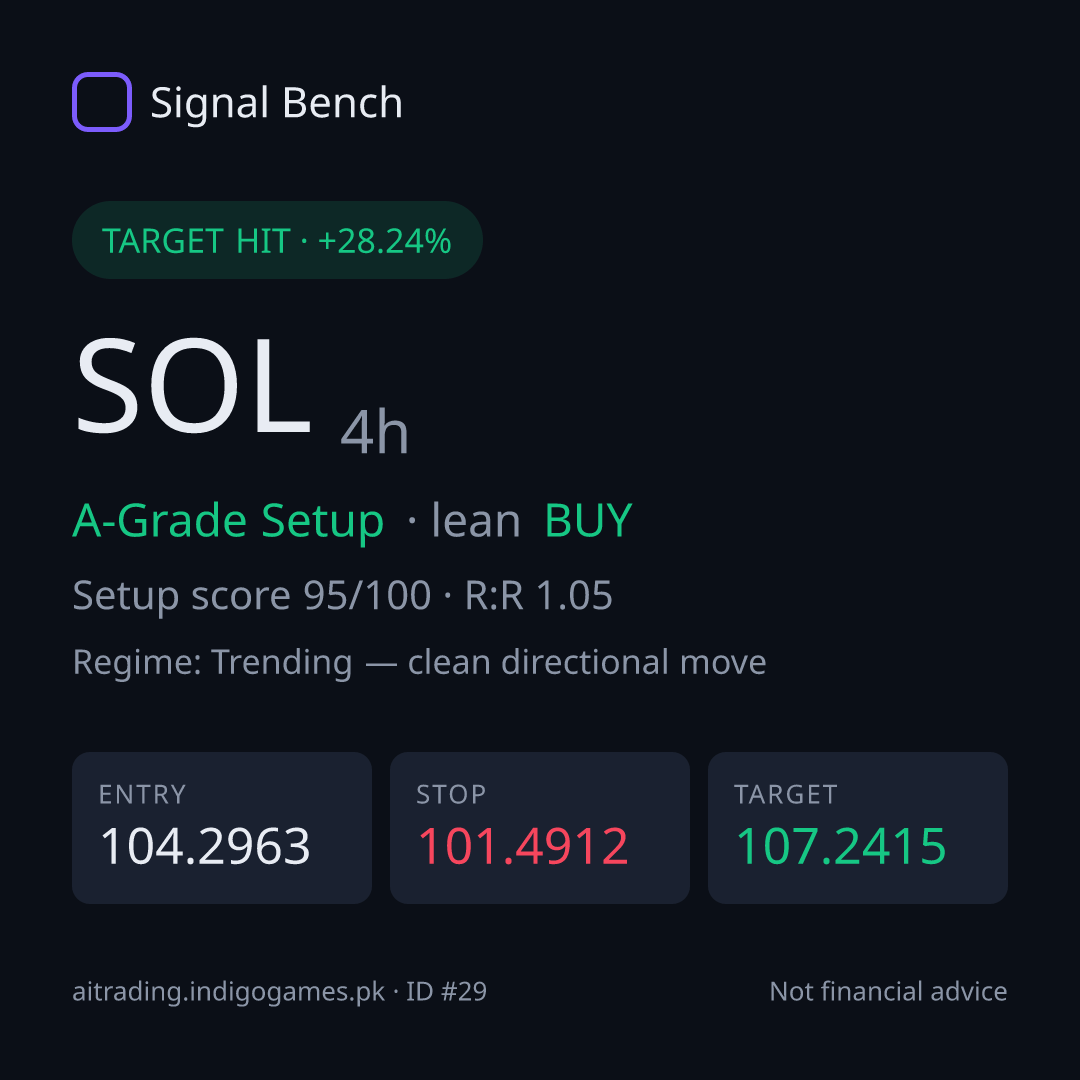1080x1080 pixels.
Task: Open the ENTRY price card
Action: tap(222, 828)
